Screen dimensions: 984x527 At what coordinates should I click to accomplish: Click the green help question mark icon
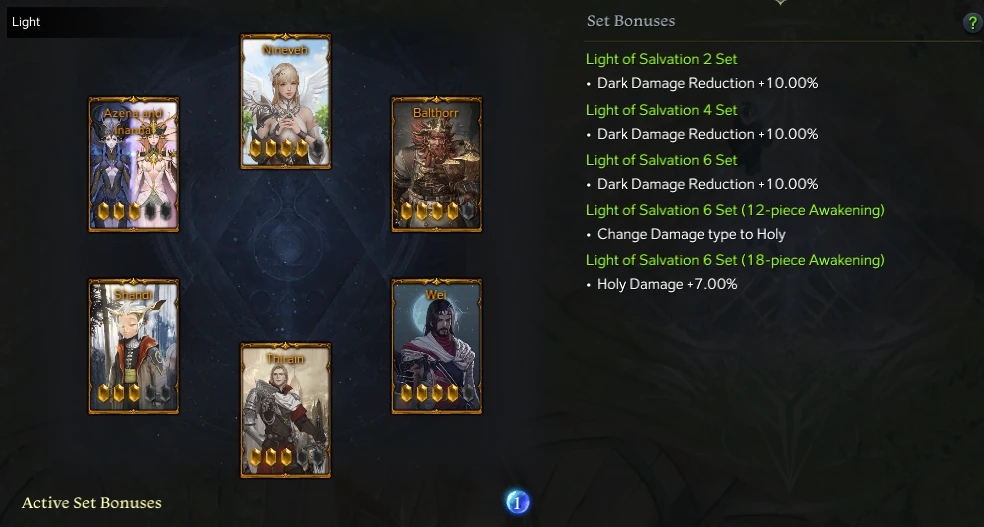[971, 23]
